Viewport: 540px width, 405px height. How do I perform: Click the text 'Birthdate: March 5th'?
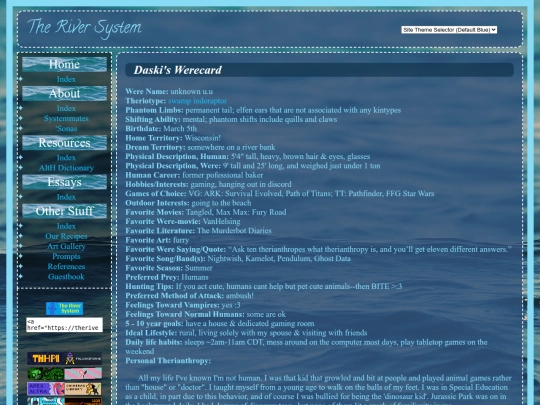(161, 129)
